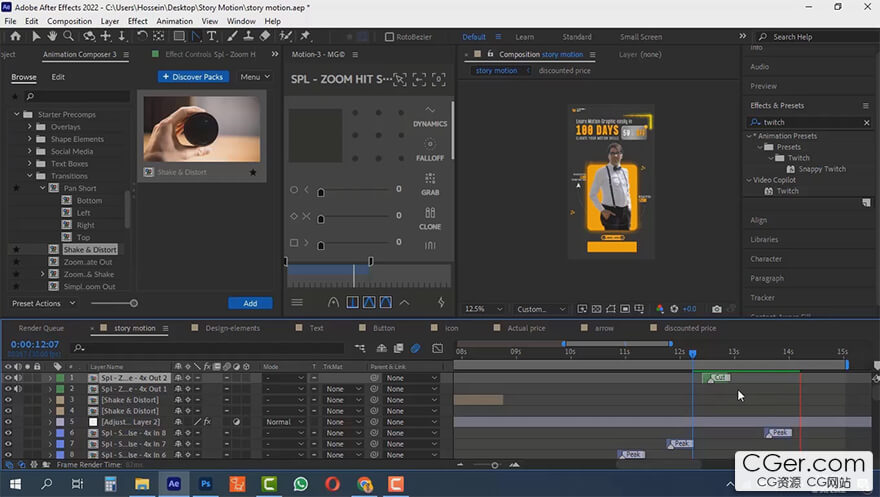Hide layer 5 Adjust Layer 2
The width and height of the screenshot is (880, 497).
tap(8, 422)
